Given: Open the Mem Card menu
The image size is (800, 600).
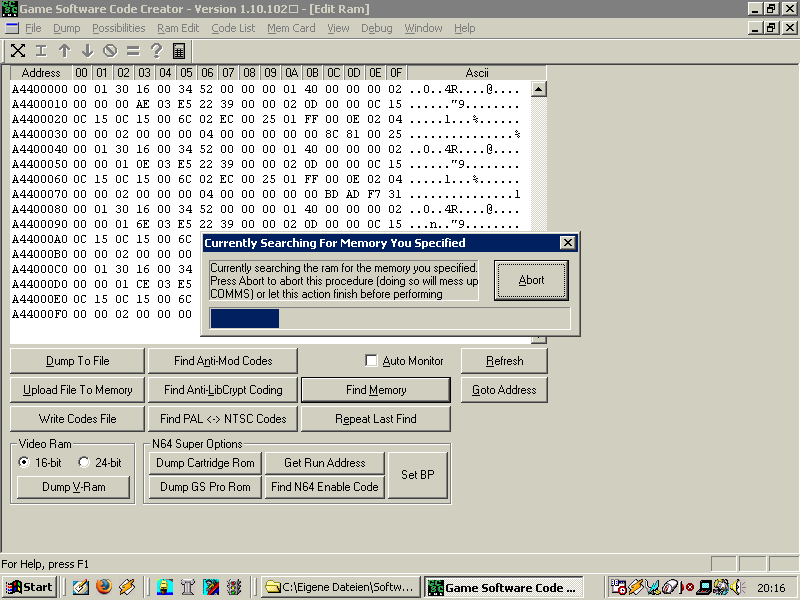Looking at the screenshot, I should (291, 28).
